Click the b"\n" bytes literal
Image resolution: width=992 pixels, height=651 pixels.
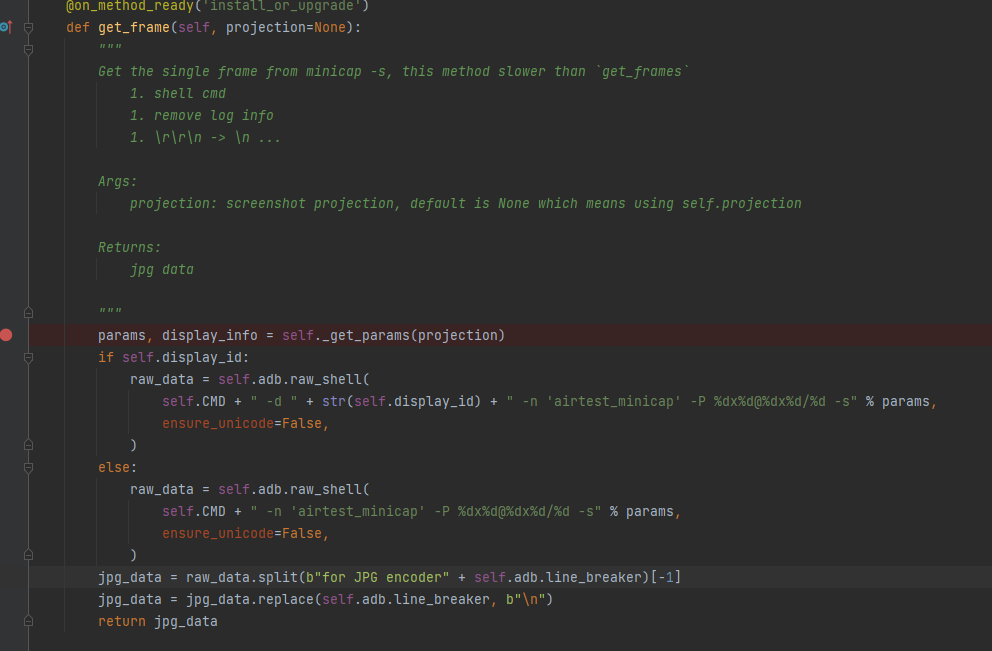tap(525, 600)
